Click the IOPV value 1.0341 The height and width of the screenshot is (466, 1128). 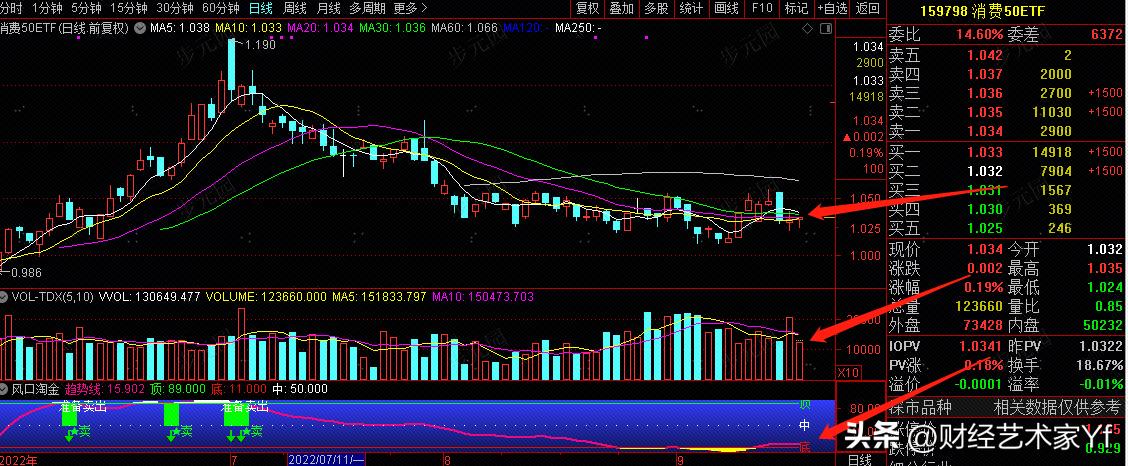(x=981, y=346)
